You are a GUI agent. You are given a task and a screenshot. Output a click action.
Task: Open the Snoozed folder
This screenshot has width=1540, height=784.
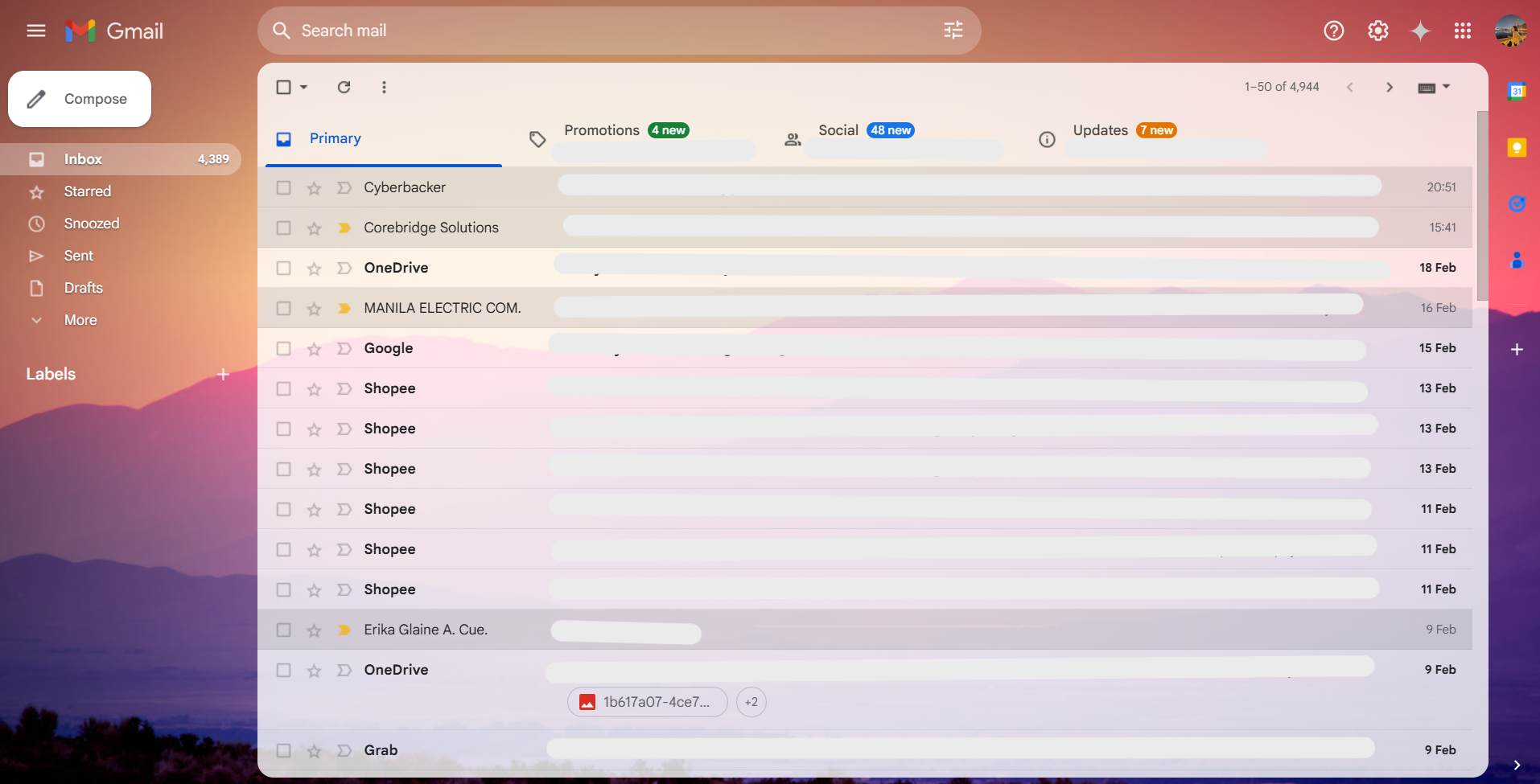tap(121, 224)
